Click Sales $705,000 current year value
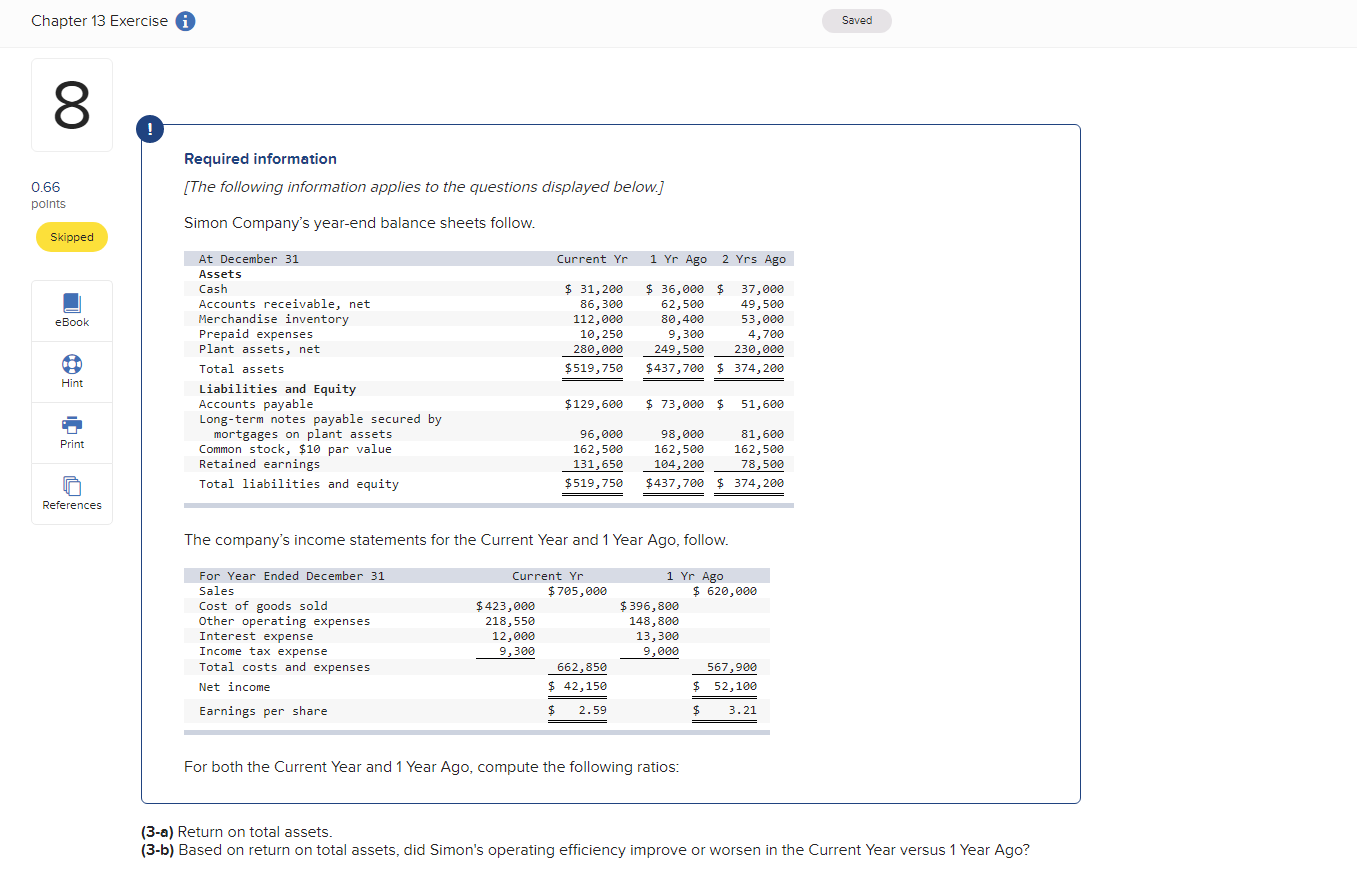Screen dimensions: 1357x880 [577, 591]
